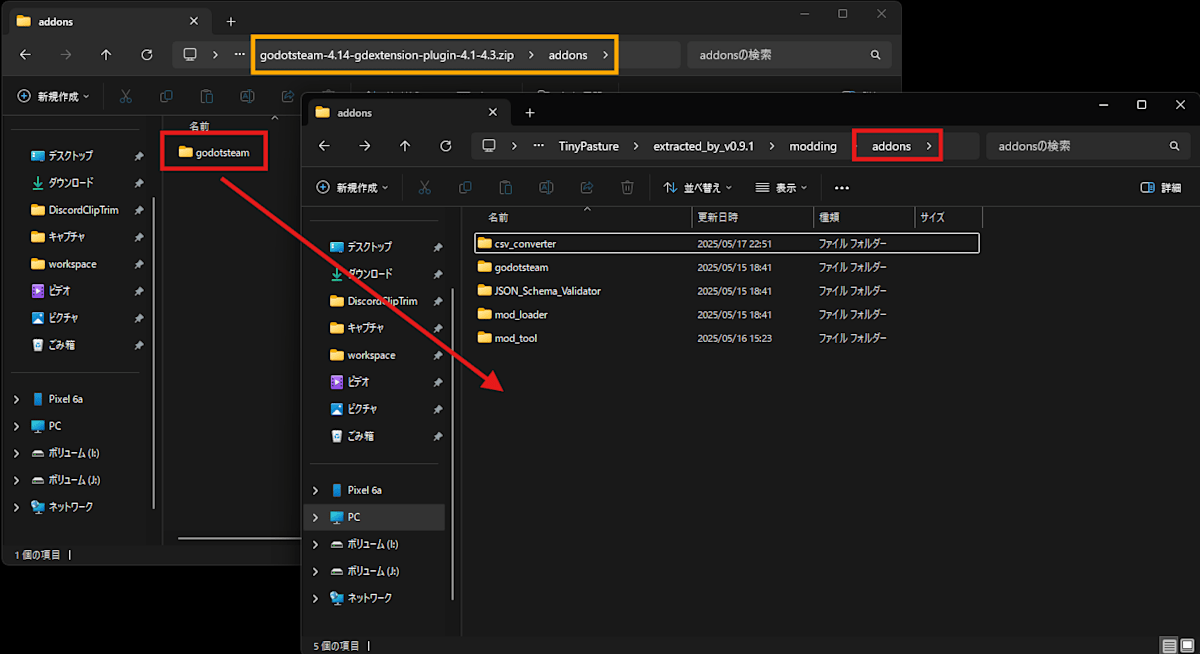Switch to large thumbnails view icon in status bar
Viewport: 1200px width, 654px height.
pyautogui.click(x=1186, y=645)
